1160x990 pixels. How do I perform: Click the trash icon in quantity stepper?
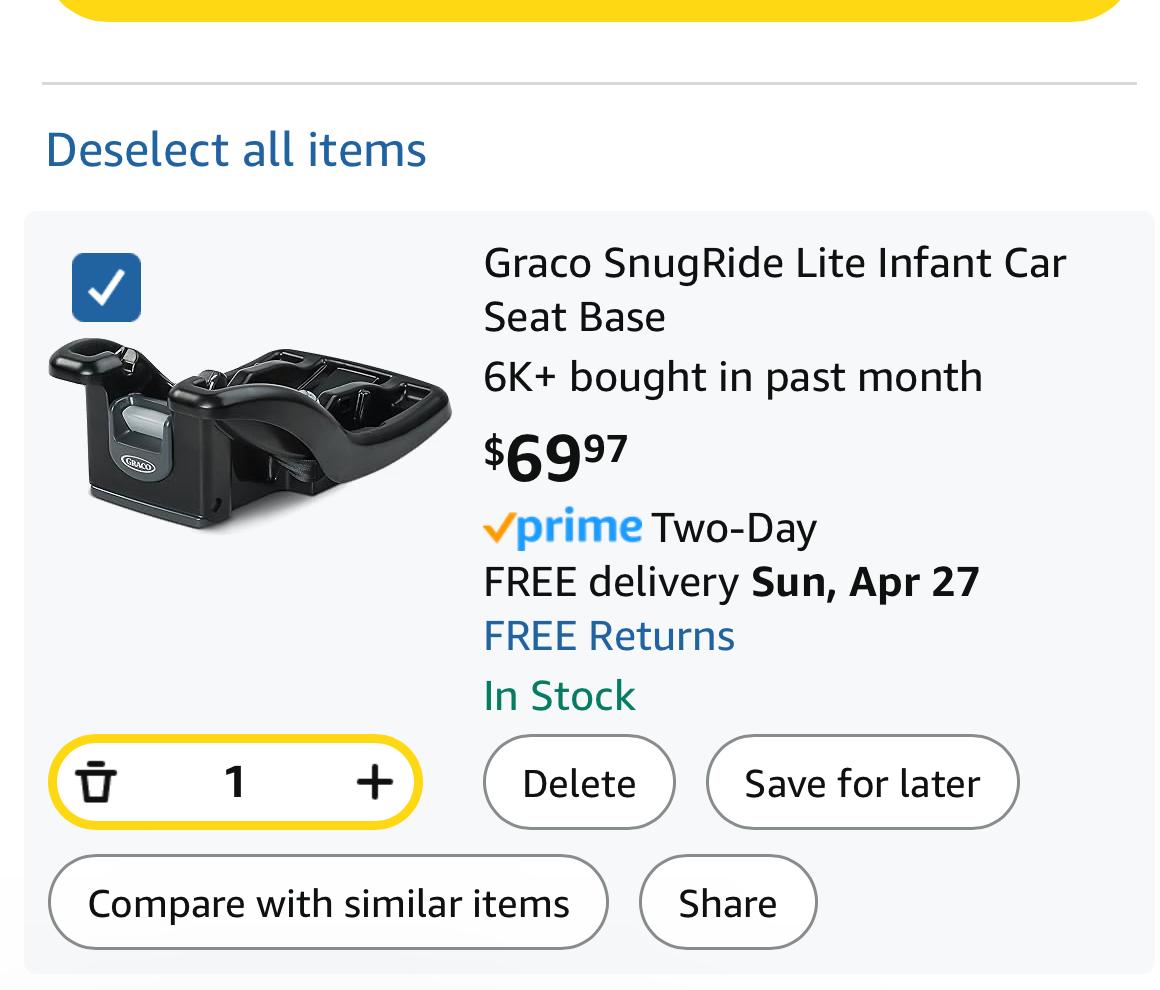tap(96, 781)
